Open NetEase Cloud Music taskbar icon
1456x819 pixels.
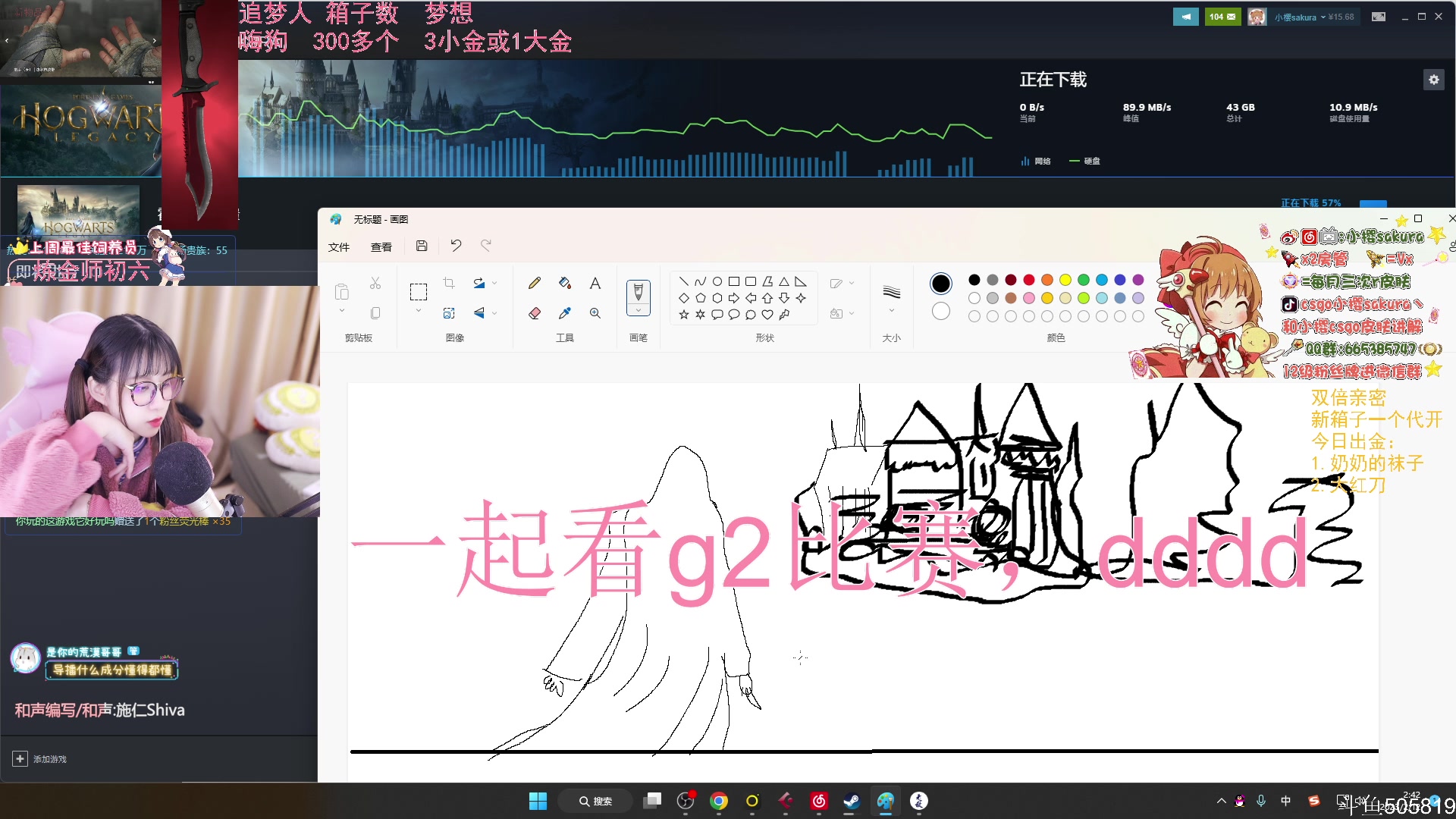click(819, 801)
